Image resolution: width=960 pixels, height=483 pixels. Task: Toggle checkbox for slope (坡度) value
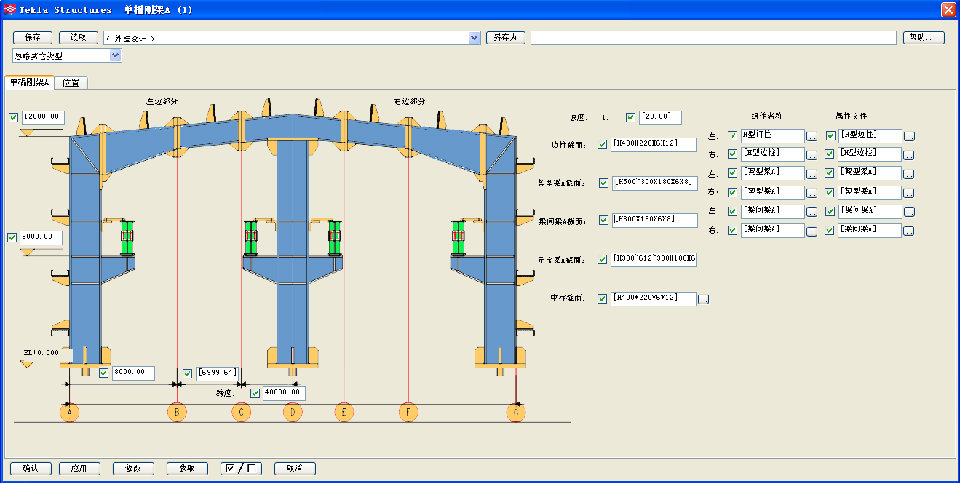click(631, 117)
